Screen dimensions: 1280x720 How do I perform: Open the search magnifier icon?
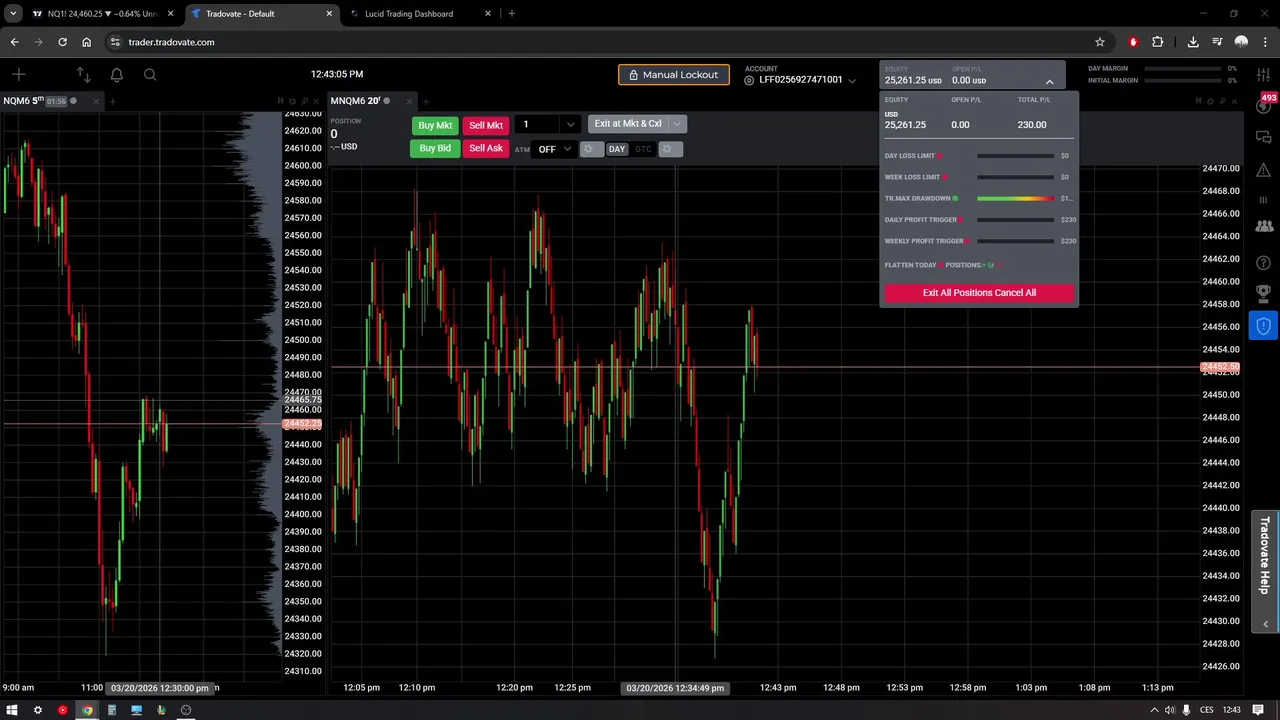point(150,74)
